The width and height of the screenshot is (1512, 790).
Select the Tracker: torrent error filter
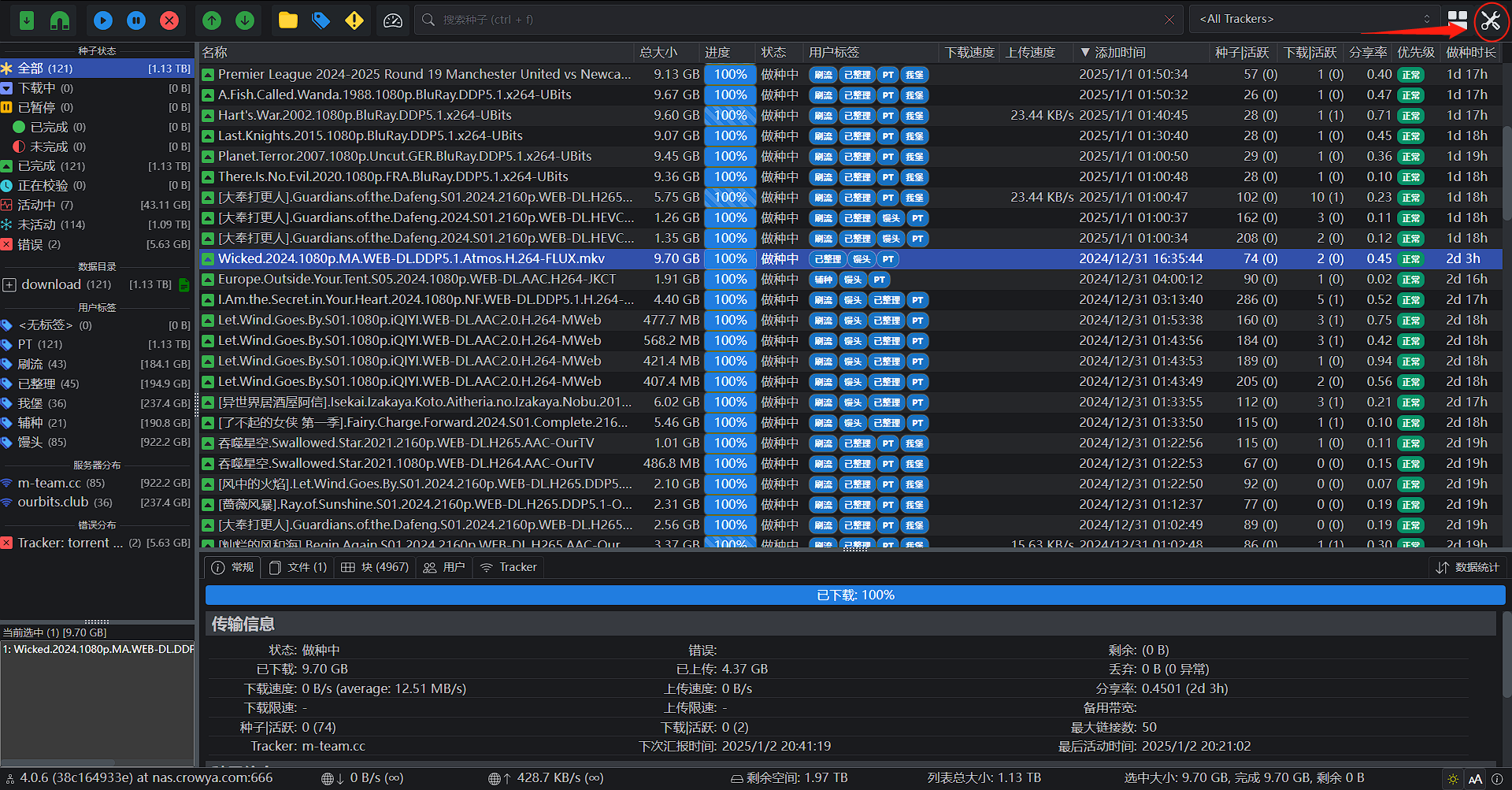point(96,543)
